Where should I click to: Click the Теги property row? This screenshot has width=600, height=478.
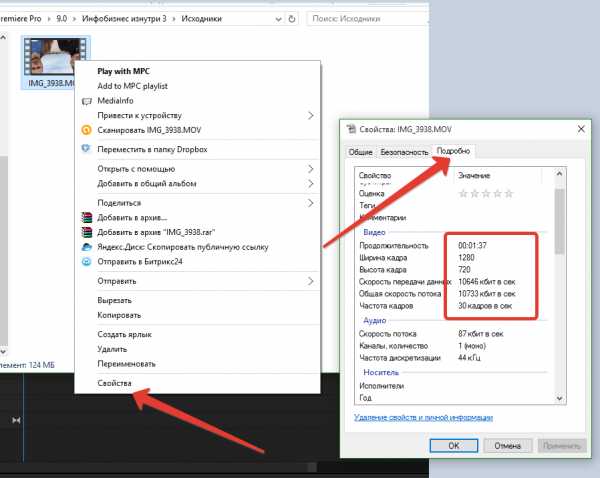(x=454, y=206)
